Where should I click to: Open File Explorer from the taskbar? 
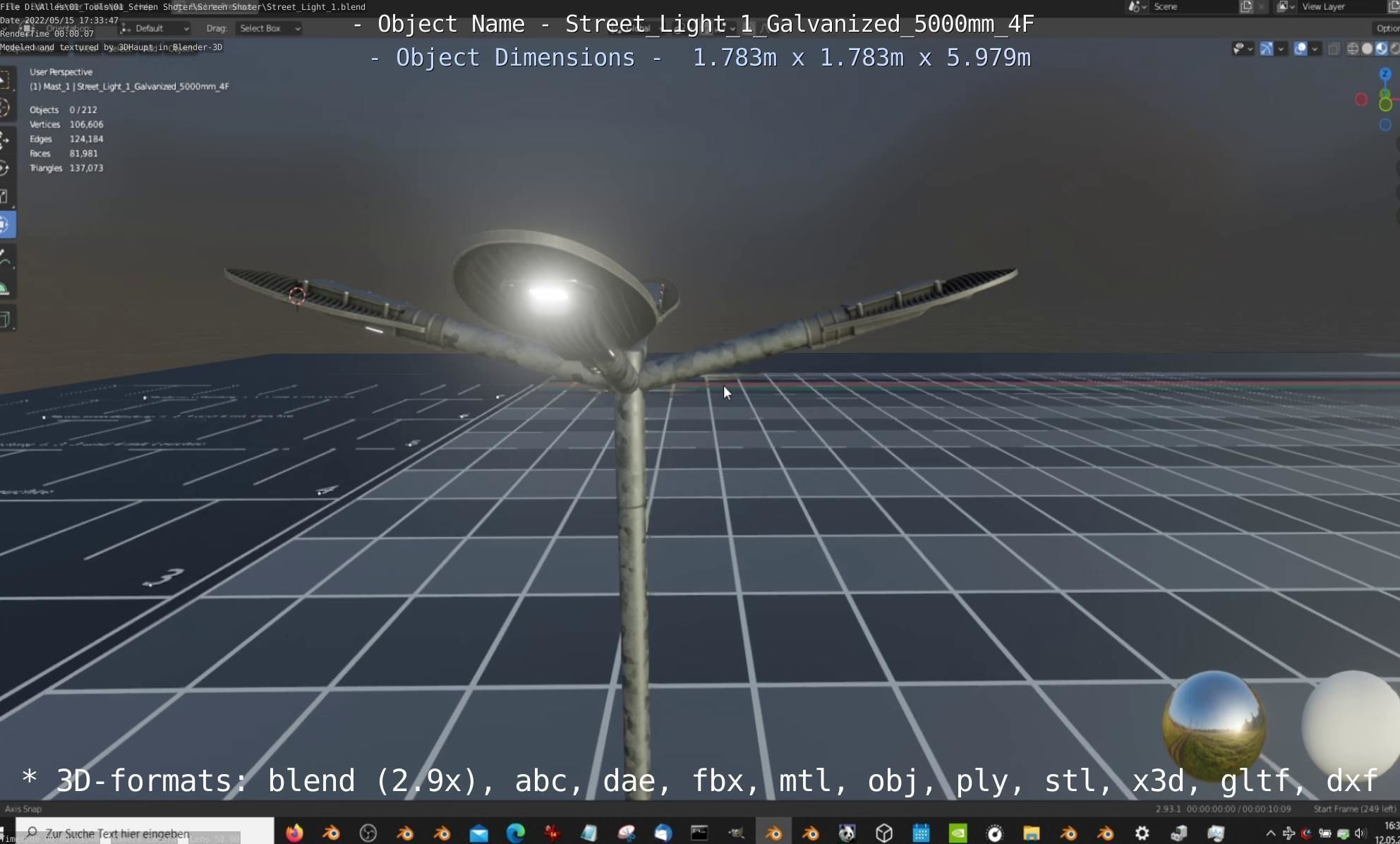click(x=1031, y=833)
